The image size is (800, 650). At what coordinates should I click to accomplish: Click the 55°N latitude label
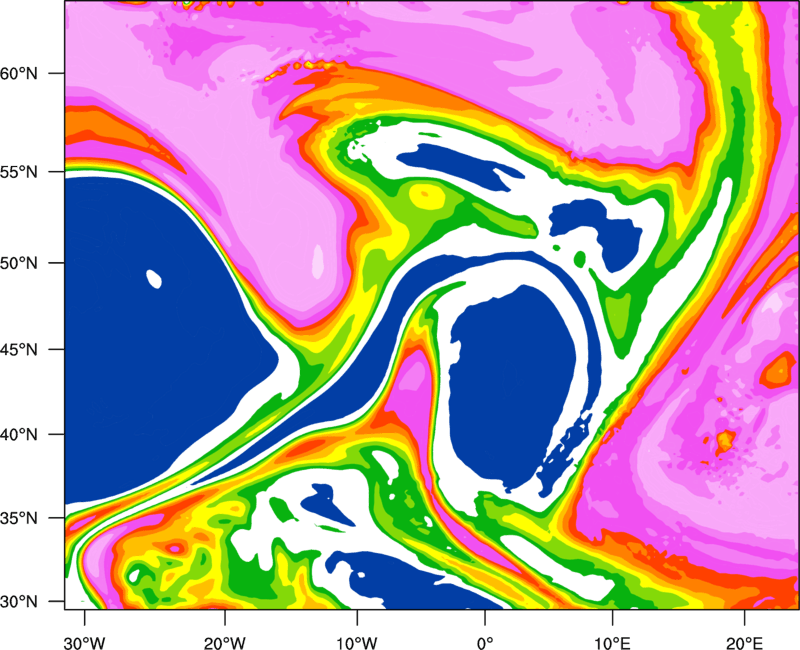[19, 172]
